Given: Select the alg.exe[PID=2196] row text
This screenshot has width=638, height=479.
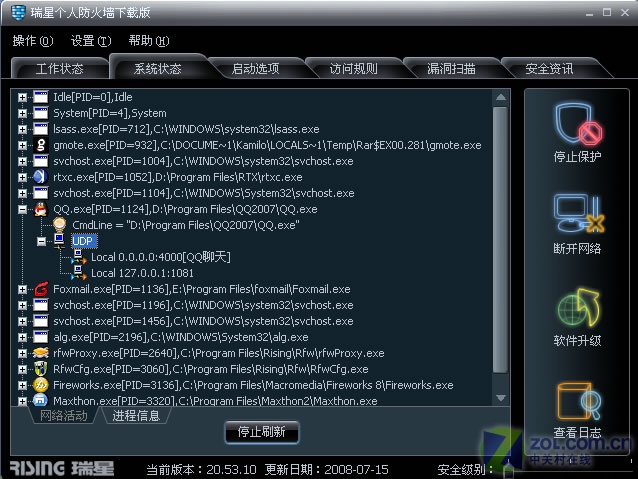Looking at the screenshot, I should [181, 337].
